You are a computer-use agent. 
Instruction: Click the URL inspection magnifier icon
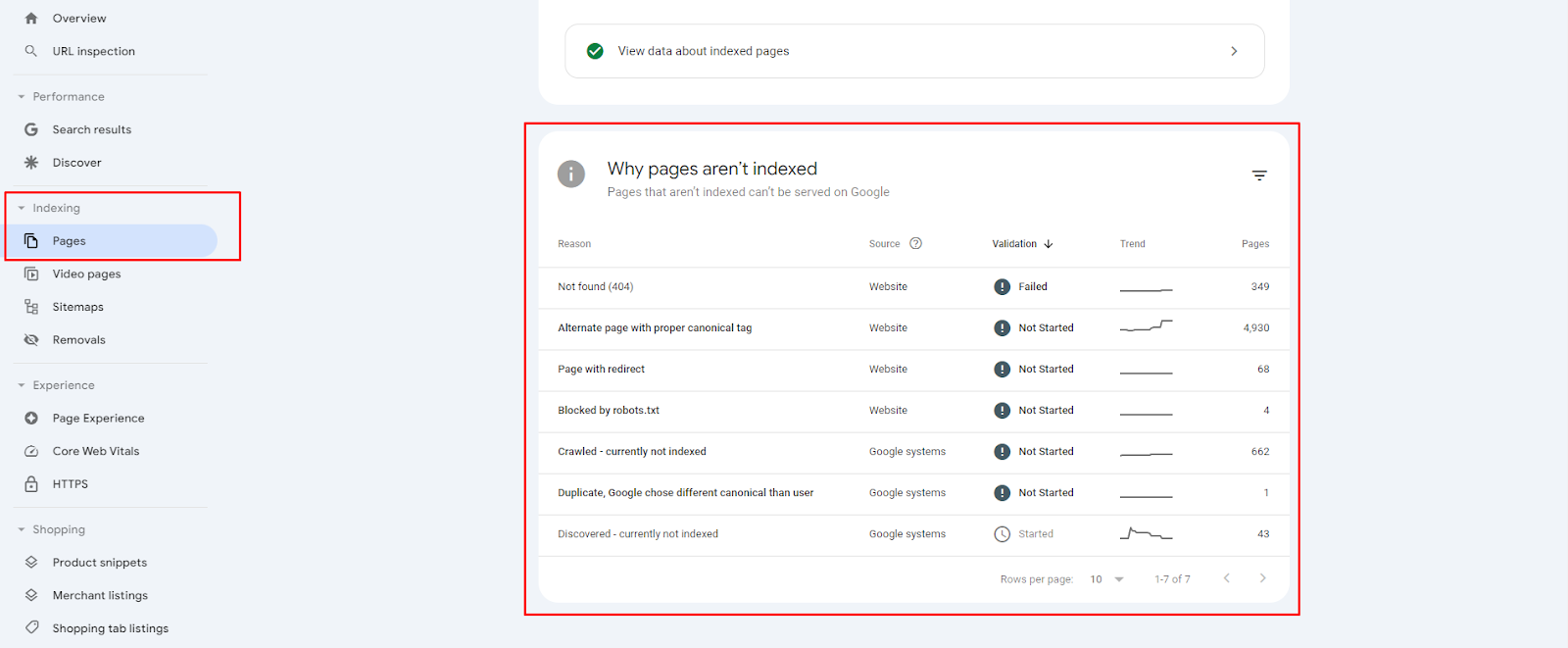[x=31, y=51]
